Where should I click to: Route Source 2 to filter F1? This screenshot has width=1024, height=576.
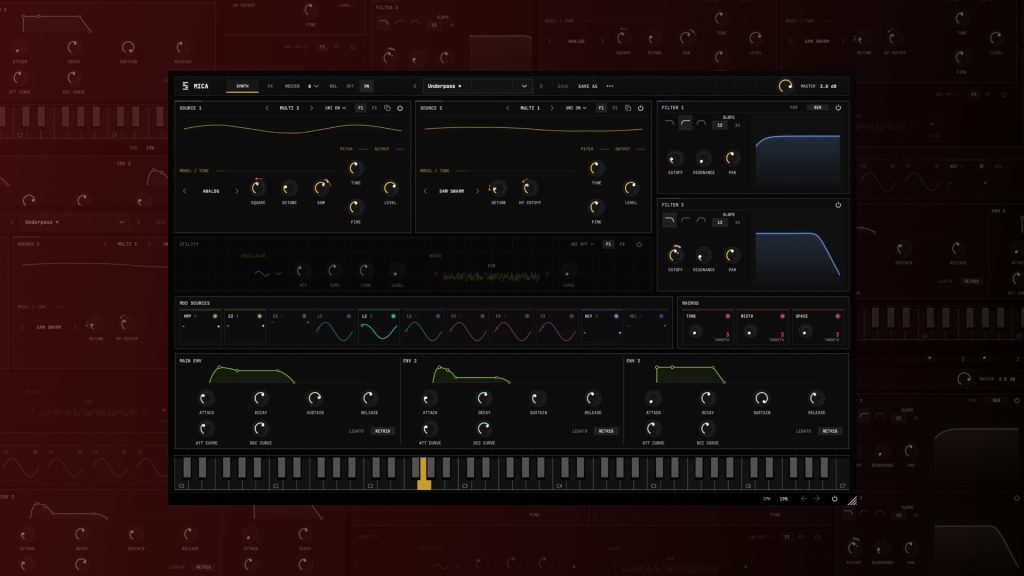(601, 108)
